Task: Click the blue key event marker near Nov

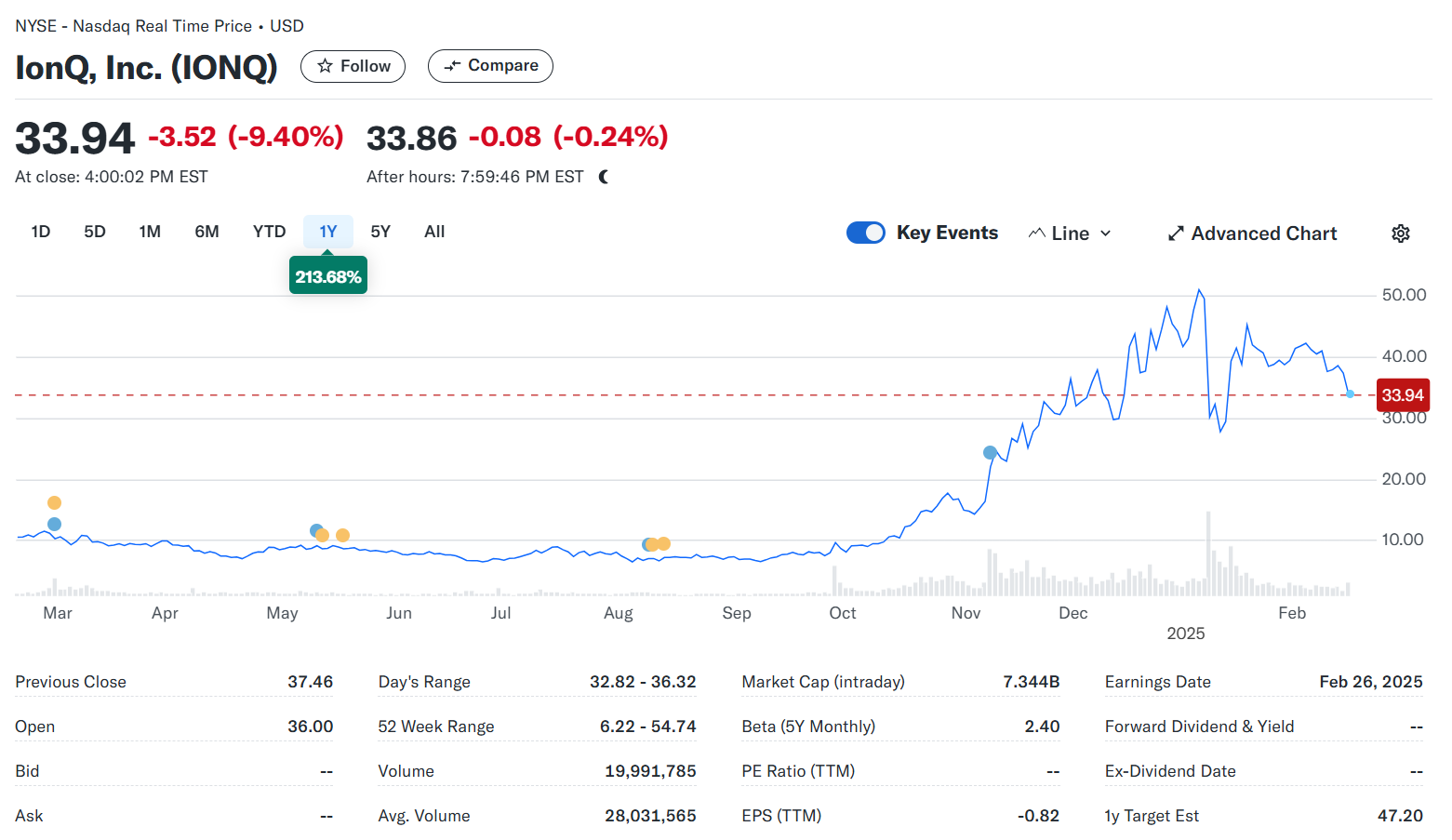Action: point(990,453)
